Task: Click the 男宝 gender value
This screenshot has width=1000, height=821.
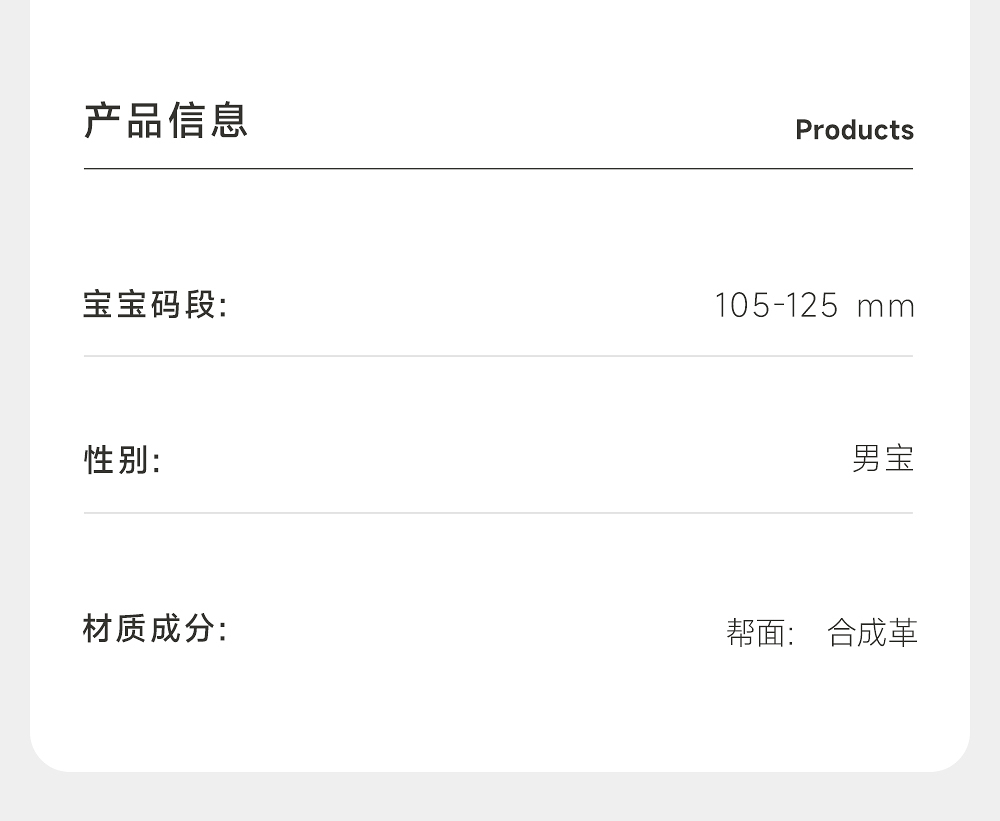Action: coord(882,459)
